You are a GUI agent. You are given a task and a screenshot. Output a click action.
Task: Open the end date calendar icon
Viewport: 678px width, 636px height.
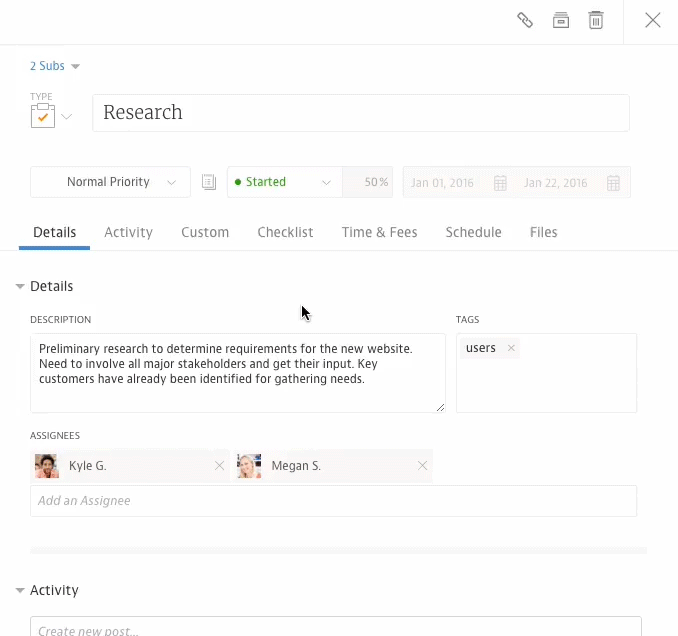click(x=614, y=183)
